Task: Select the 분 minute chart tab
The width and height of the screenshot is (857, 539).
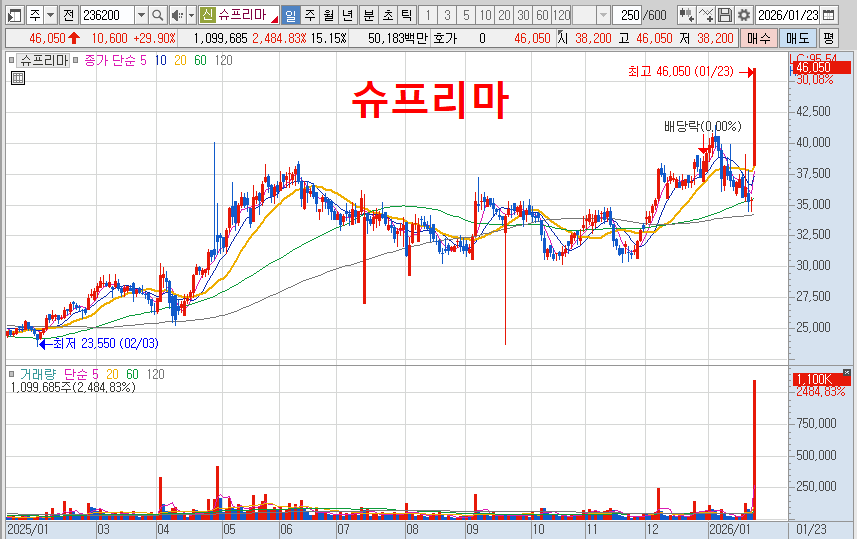Action: (x=369, y=15)
